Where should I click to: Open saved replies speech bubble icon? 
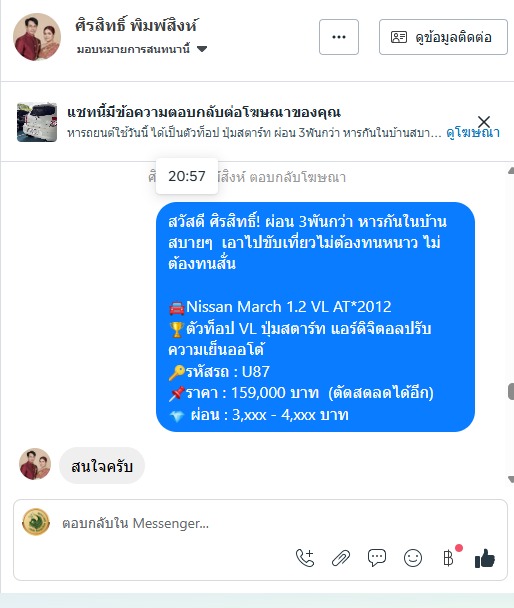tap(376, 558)
